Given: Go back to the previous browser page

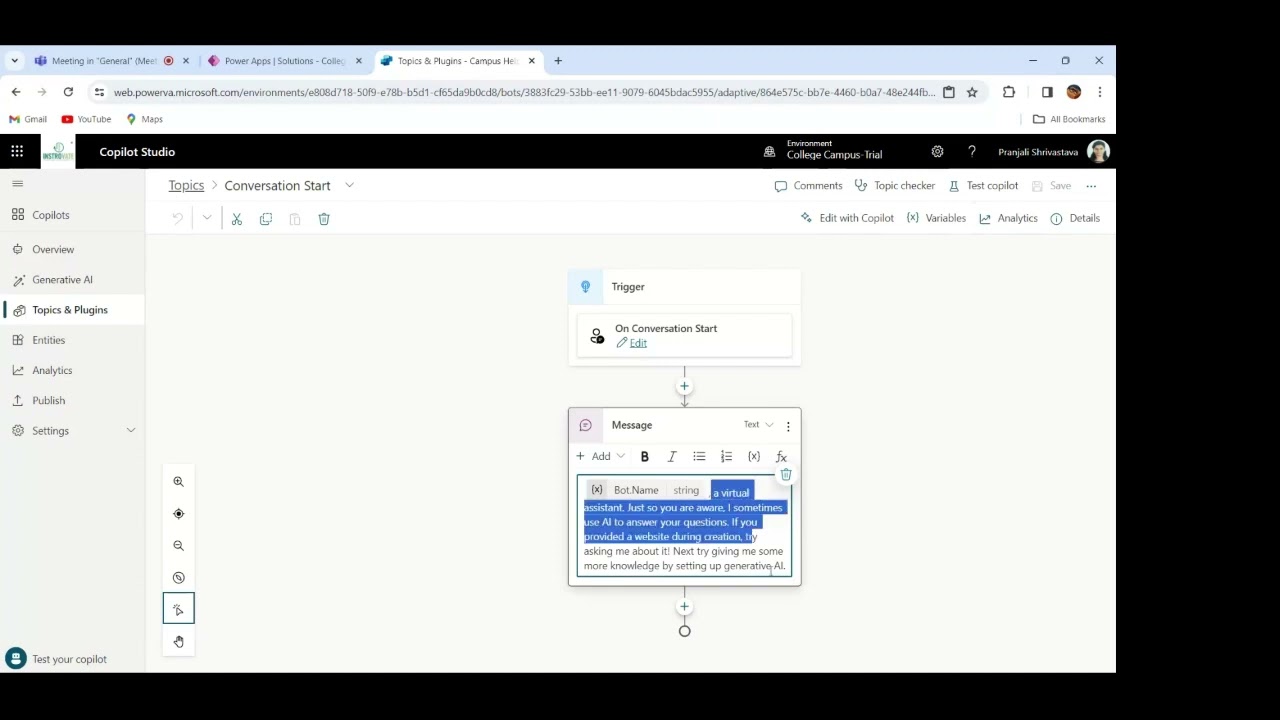Looking at the screenshot, I should coord(16,92).
